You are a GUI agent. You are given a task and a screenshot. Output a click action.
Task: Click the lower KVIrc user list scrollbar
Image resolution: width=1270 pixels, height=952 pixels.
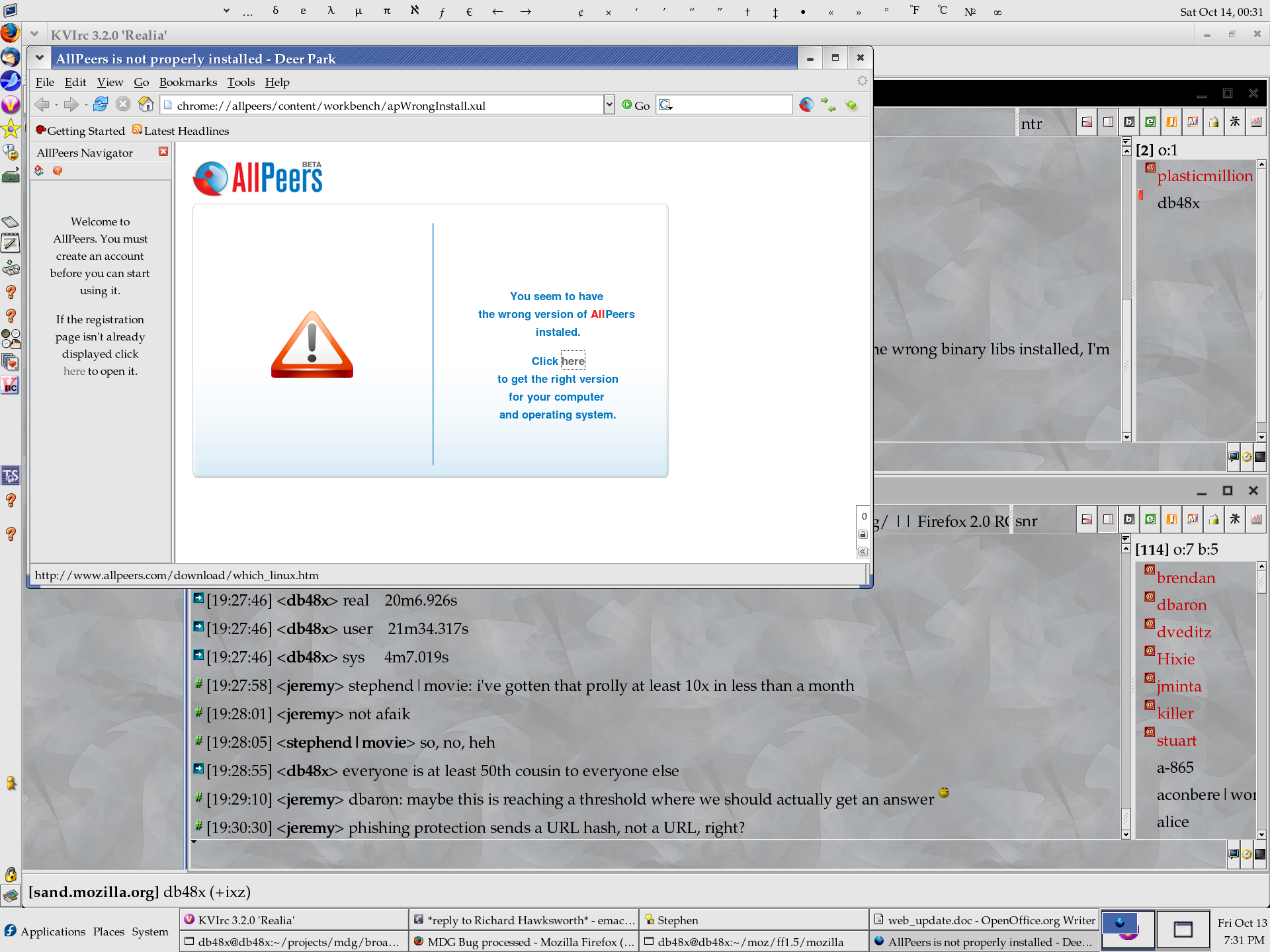click(x=1261, y=701)
